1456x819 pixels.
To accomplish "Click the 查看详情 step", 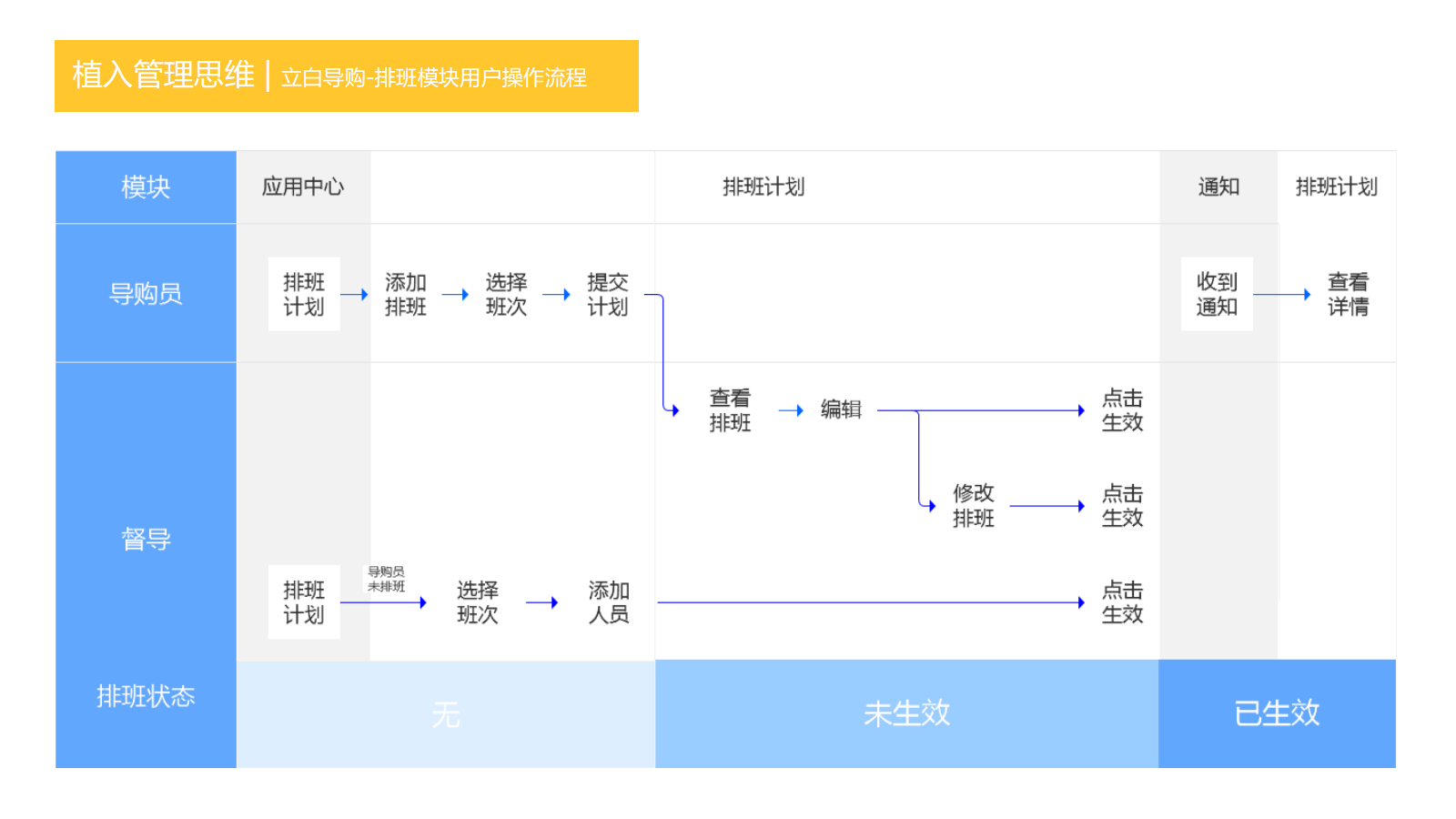I will pyautogui.click(x=1348, y=294).
